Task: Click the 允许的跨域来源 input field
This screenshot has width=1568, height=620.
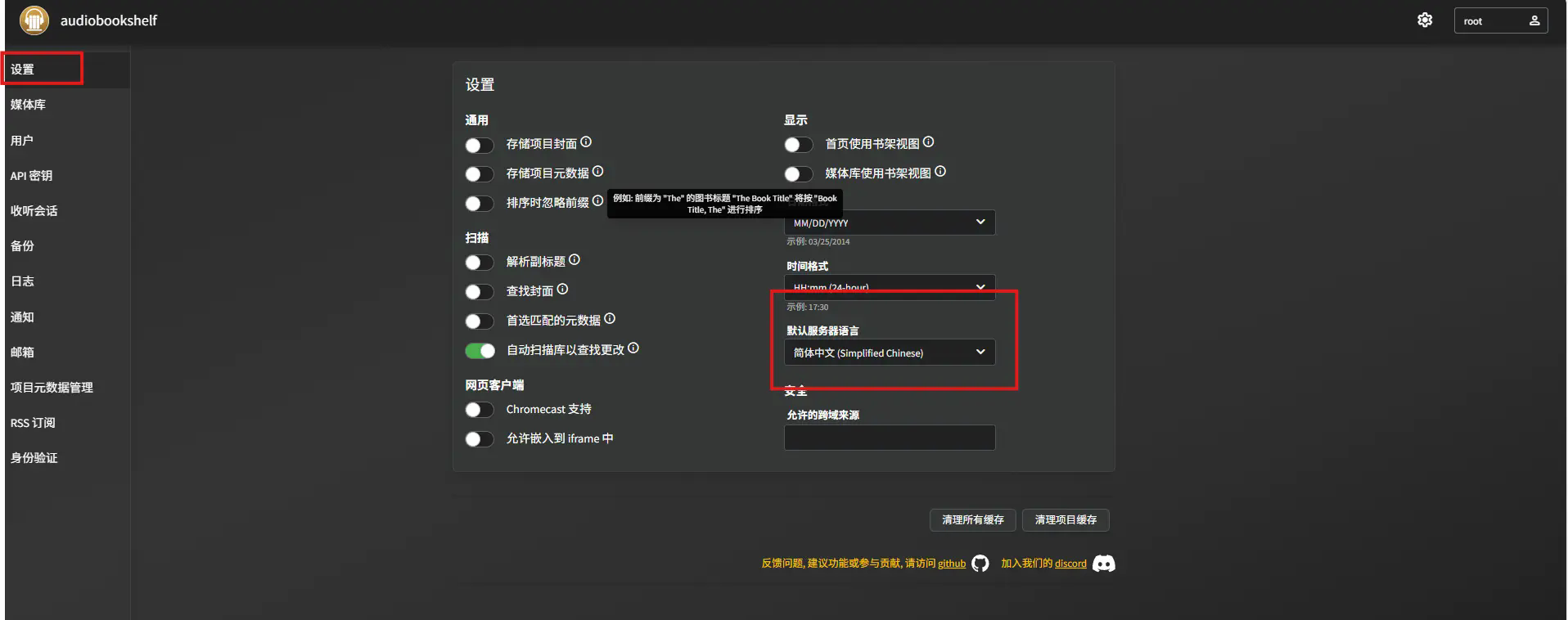Action: coord(890,438)
